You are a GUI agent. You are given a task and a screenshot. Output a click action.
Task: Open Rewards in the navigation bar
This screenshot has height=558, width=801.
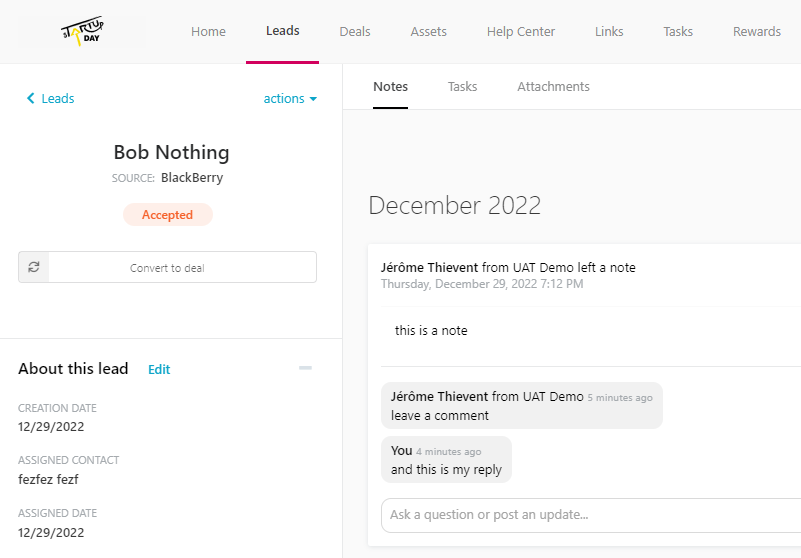point(757,31)
